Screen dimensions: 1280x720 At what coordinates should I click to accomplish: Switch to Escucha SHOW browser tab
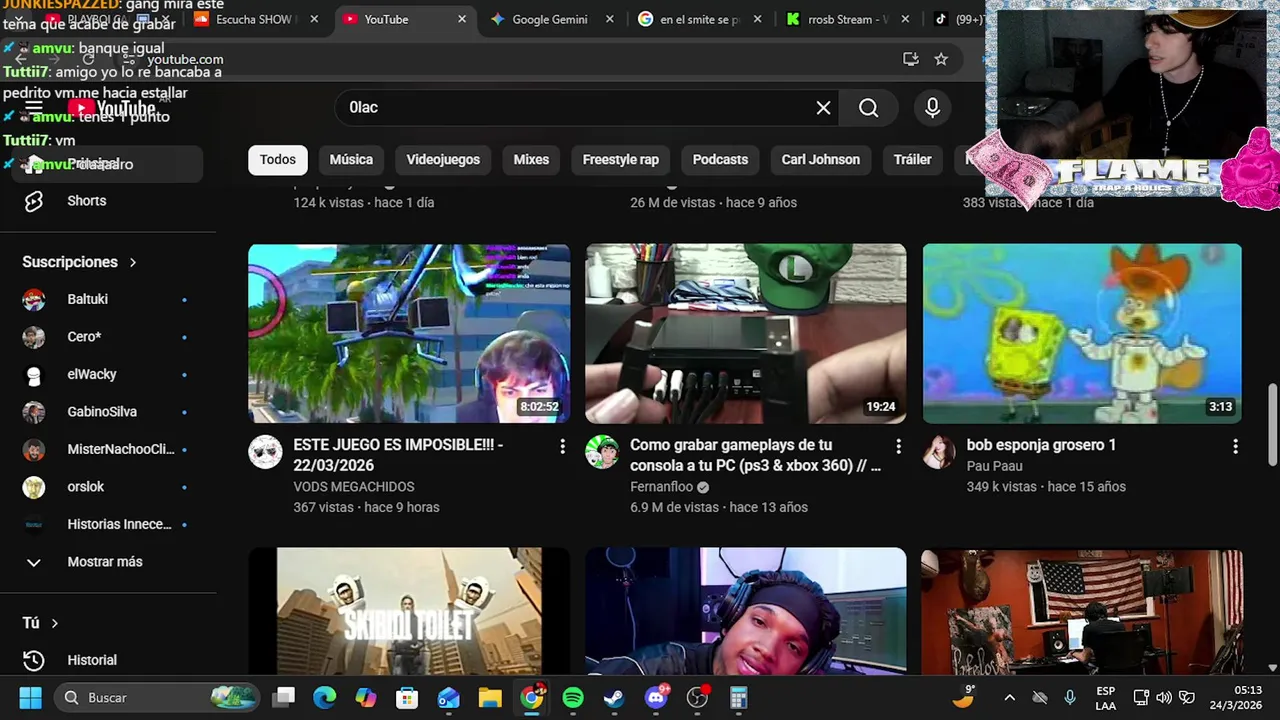255,19
